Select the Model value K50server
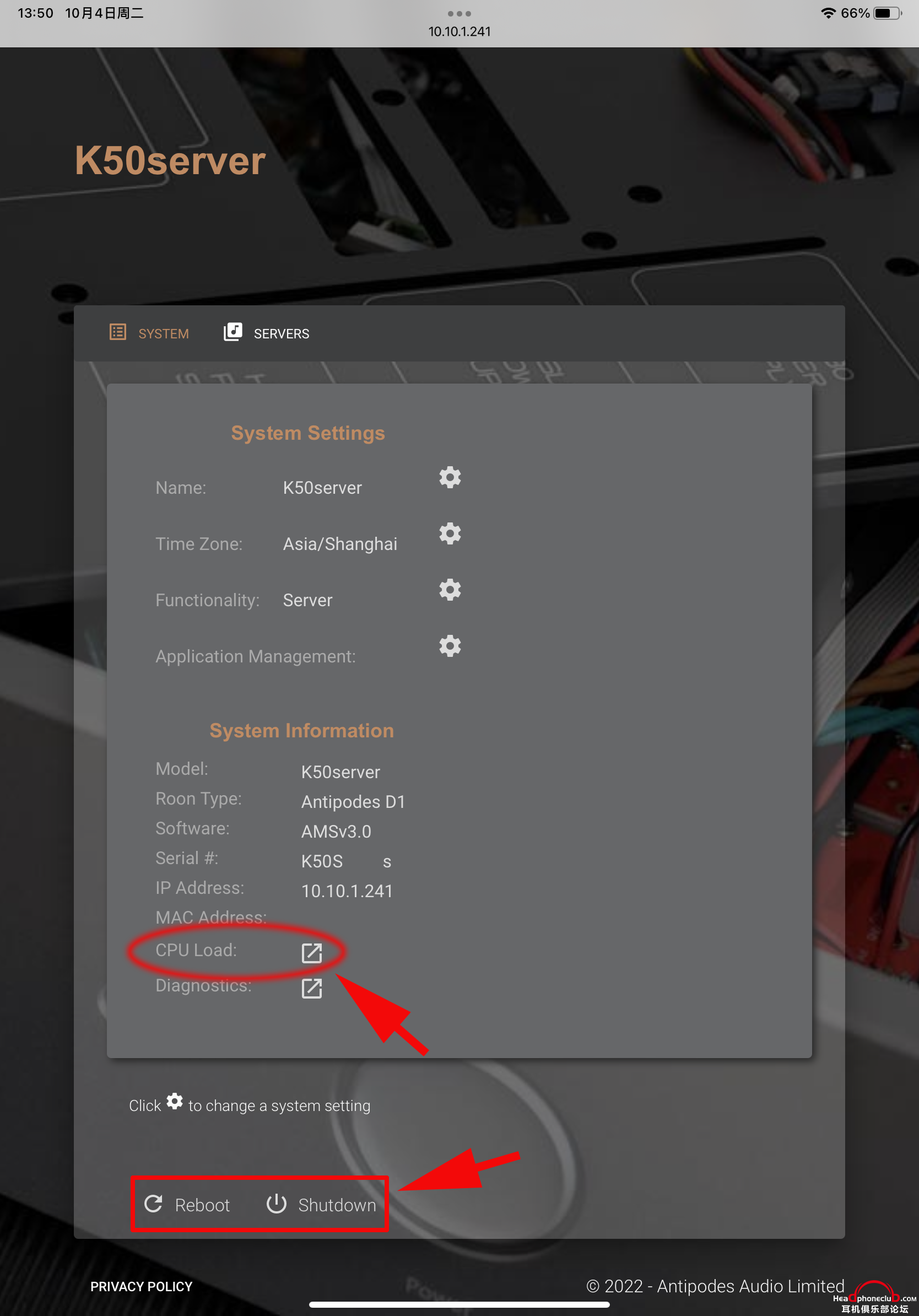The height and width of the screenshot is (1316, 919). point(341,772)
